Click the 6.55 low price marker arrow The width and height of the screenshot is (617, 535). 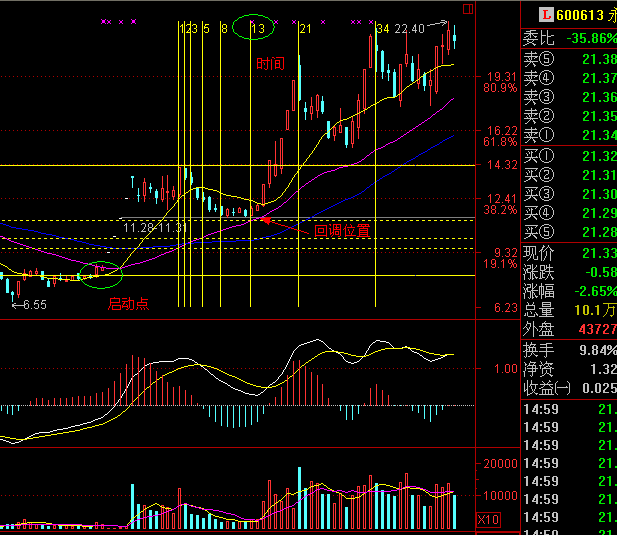[x=16, y=303]
